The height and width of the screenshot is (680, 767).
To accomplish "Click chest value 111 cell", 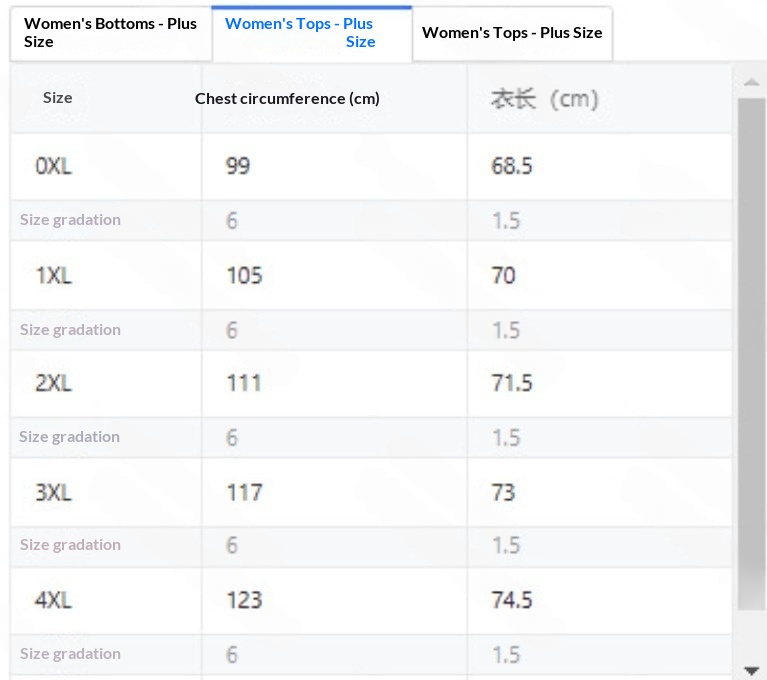I will pyautogui.click(x=244, y=383).
